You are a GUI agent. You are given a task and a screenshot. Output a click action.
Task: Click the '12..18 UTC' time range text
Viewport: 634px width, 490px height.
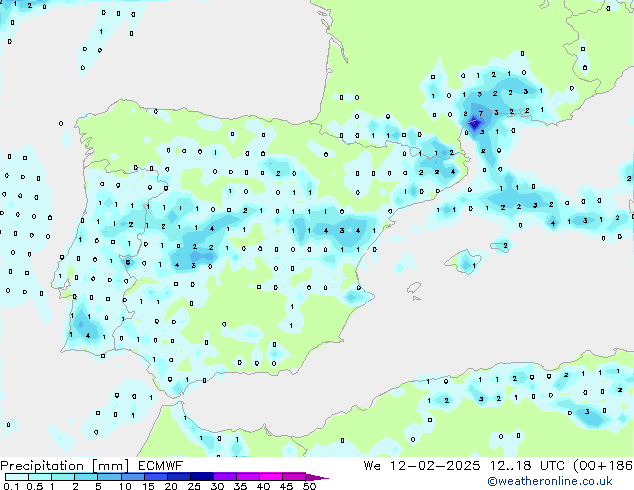(x=527, y=466)
